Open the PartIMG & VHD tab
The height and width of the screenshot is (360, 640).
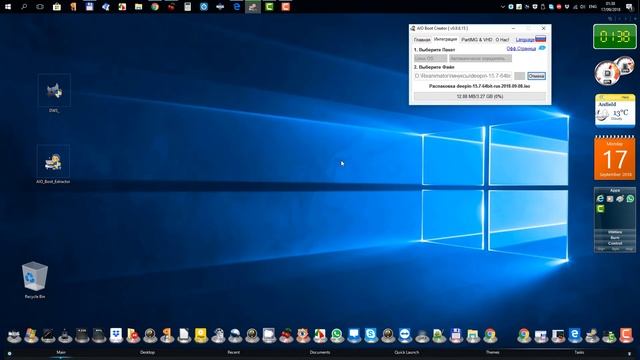(476, 40)
